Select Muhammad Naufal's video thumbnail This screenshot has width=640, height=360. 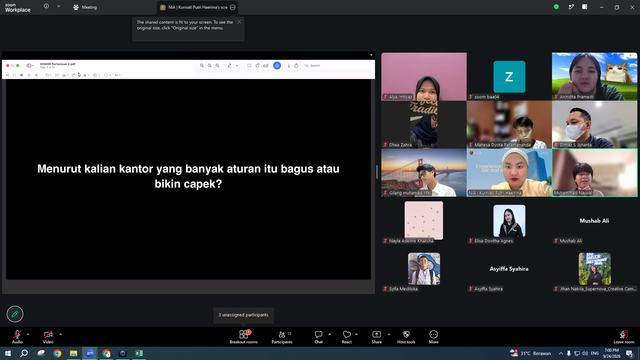[x=594, y=173]
